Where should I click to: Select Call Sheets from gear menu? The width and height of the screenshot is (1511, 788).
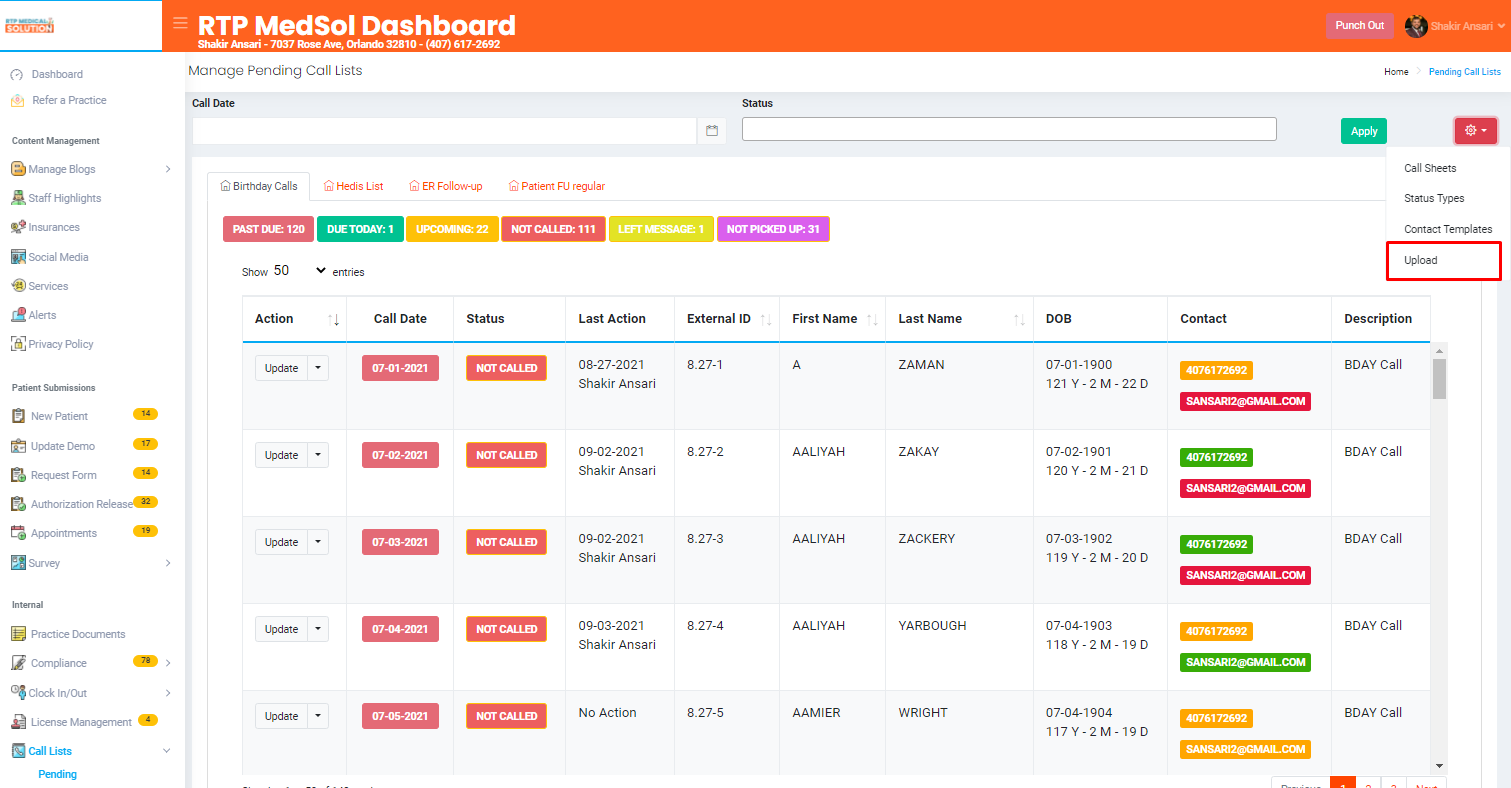point(1430,168)
